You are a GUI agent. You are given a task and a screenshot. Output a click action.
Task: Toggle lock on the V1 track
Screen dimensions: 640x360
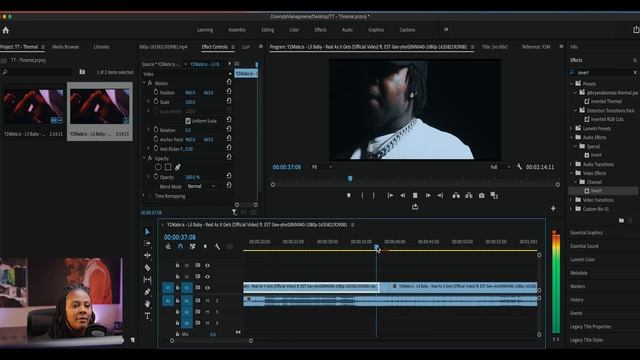pos(178,288)
